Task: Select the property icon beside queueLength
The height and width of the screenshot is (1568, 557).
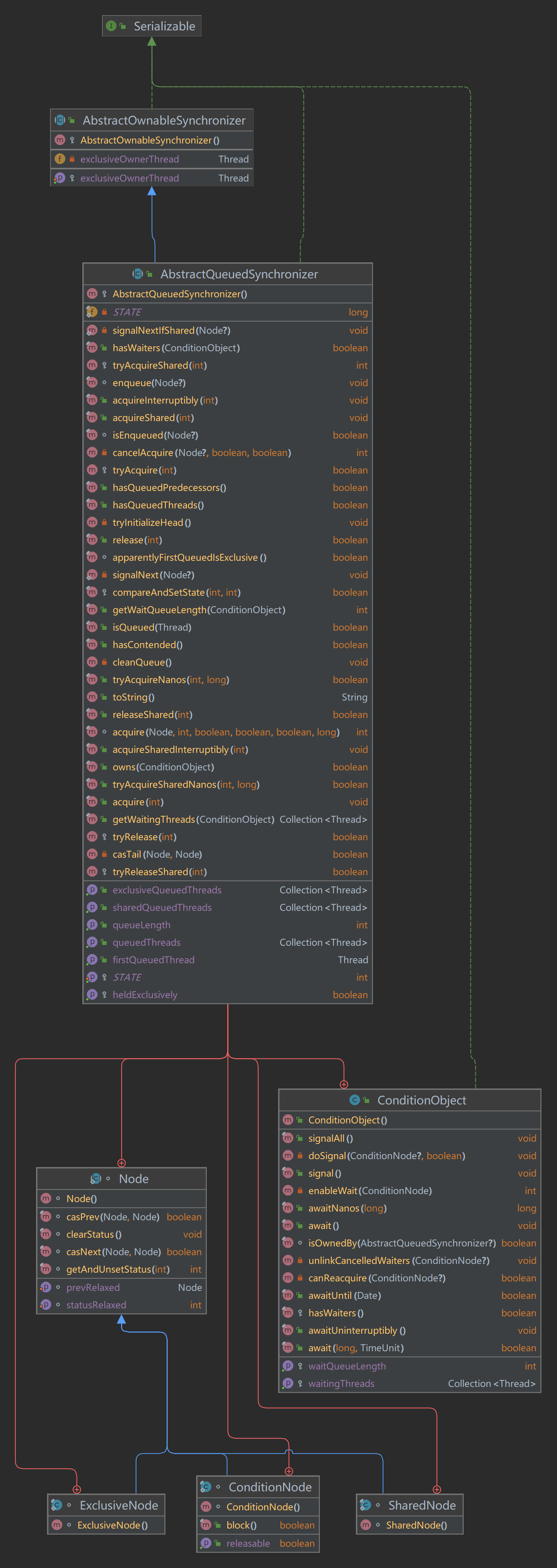Action: [92, 924]
